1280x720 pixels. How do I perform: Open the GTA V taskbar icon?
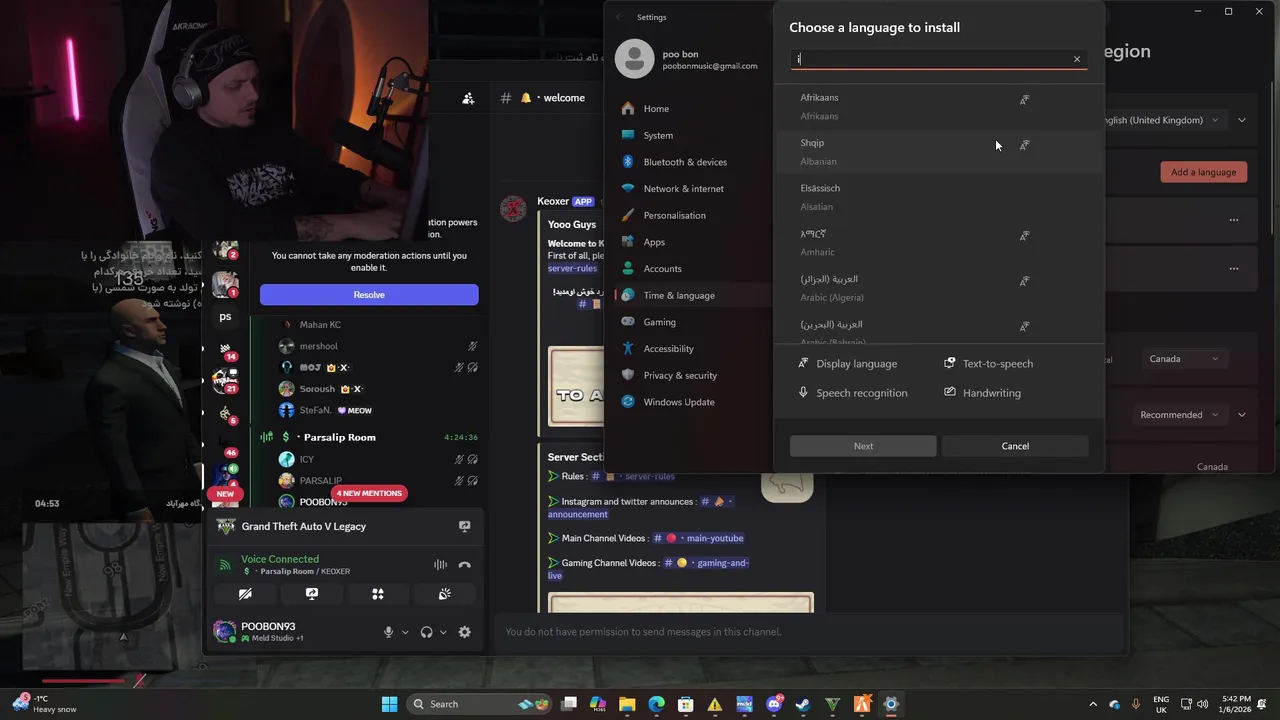[832, 704]
